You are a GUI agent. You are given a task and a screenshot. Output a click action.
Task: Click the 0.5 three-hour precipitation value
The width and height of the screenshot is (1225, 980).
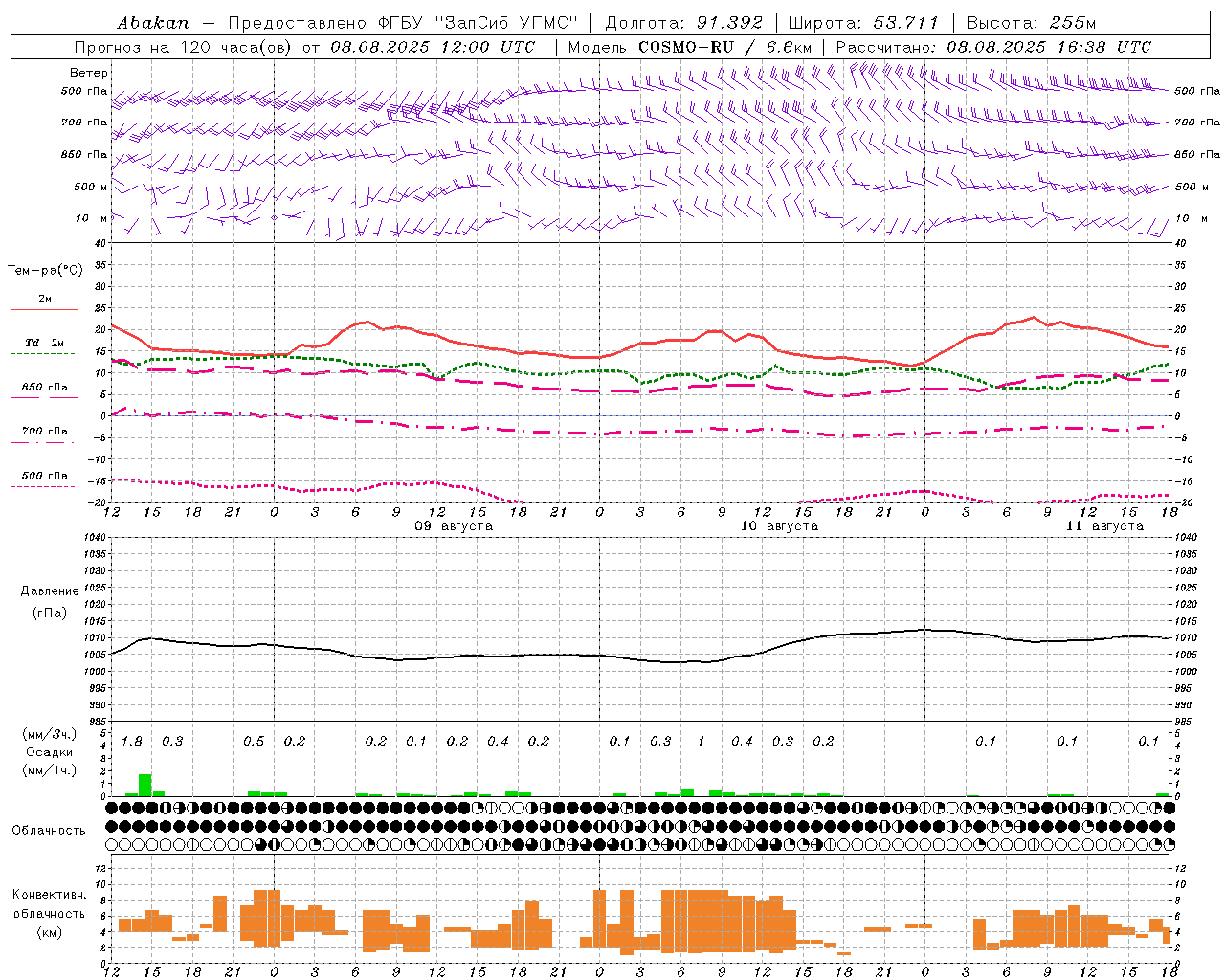(x=254, y=742)
